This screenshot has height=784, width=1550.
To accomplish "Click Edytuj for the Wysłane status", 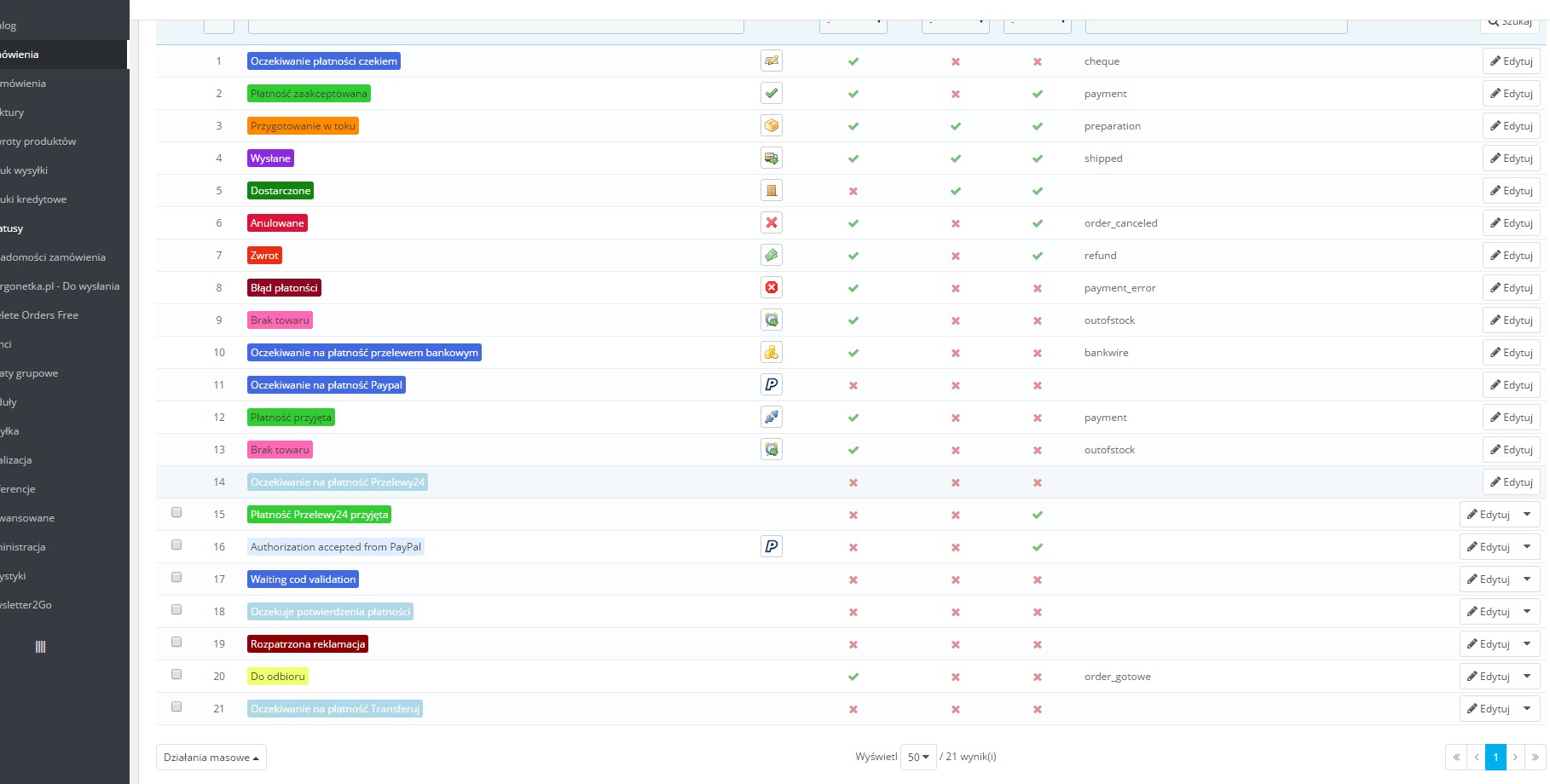I will (x=1512, y=159).
